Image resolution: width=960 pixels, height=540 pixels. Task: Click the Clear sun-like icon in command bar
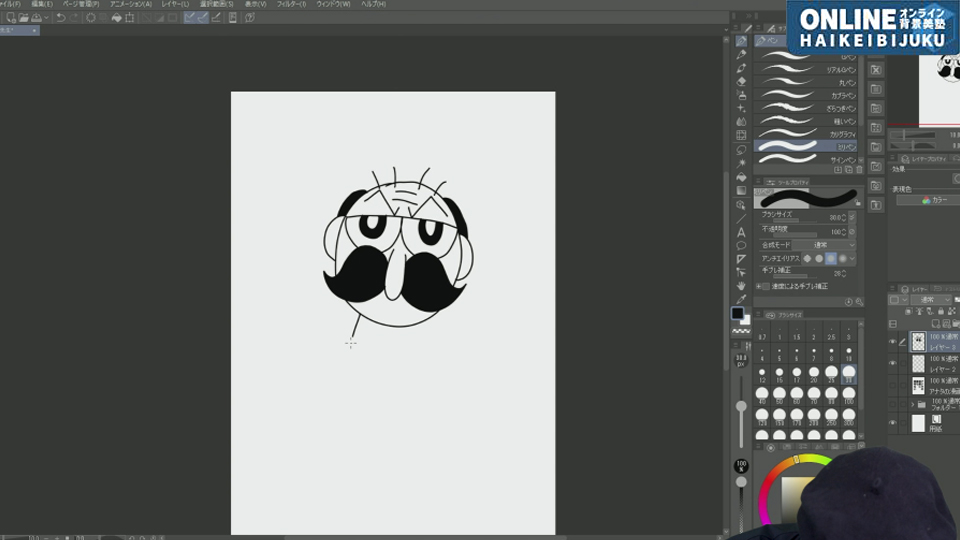pyautogui.click(x=91, y=18)
